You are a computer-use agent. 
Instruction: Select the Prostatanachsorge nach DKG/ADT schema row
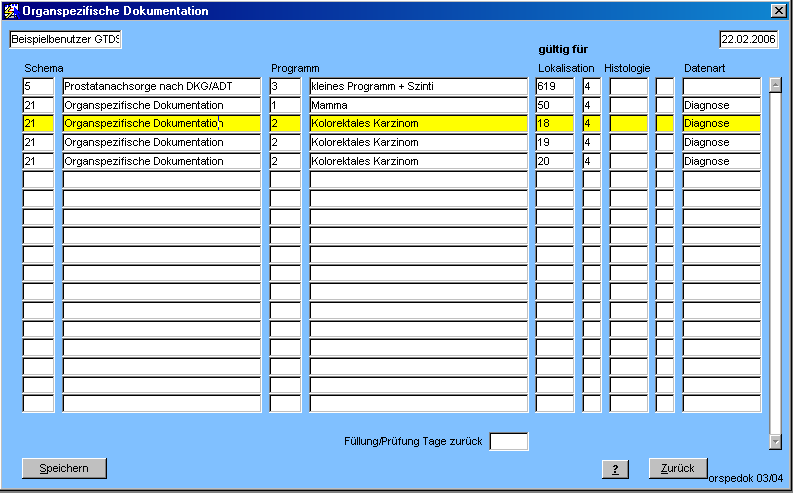(x=161, y=87)
